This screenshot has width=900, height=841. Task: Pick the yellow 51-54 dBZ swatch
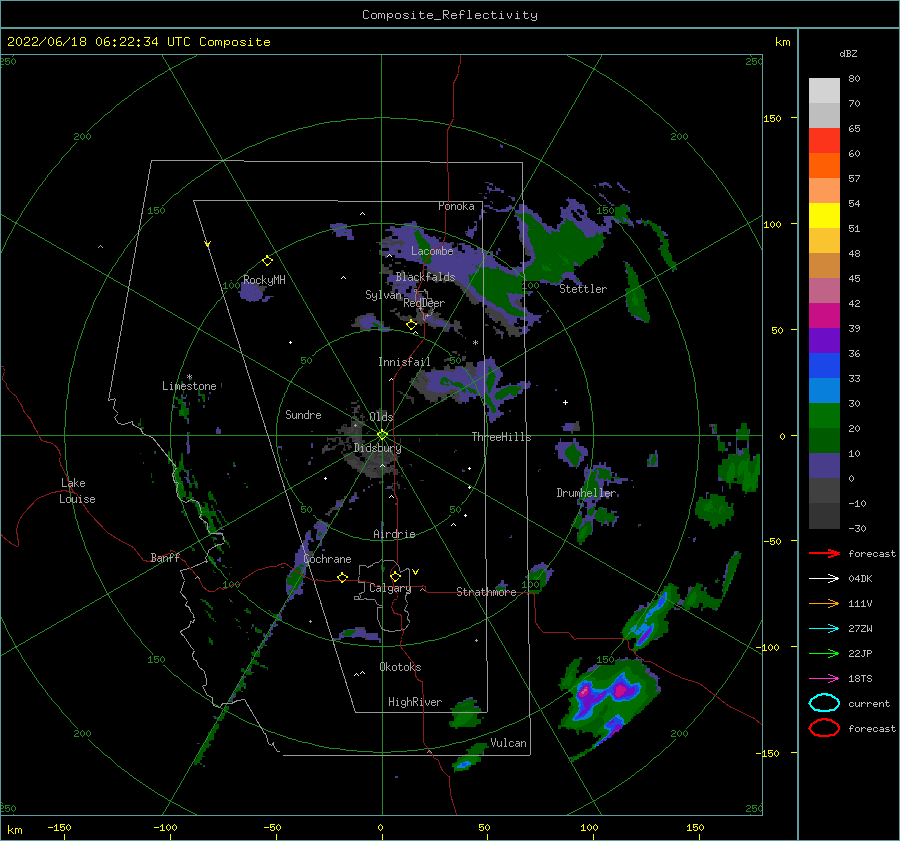pos(824,216)
